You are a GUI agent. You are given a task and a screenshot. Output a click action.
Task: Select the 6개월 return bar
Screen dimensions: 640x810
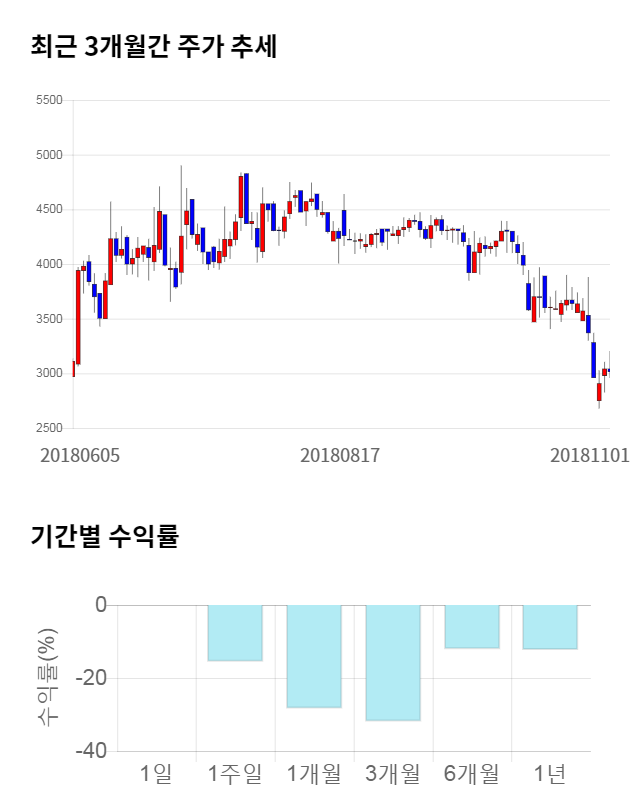[472, 627]
